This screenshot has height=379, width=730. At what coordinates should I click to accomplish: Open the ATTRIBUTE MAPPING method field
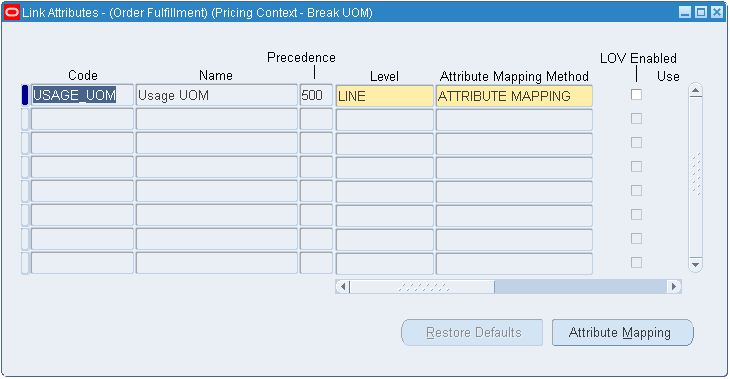[x=514, y=95]
